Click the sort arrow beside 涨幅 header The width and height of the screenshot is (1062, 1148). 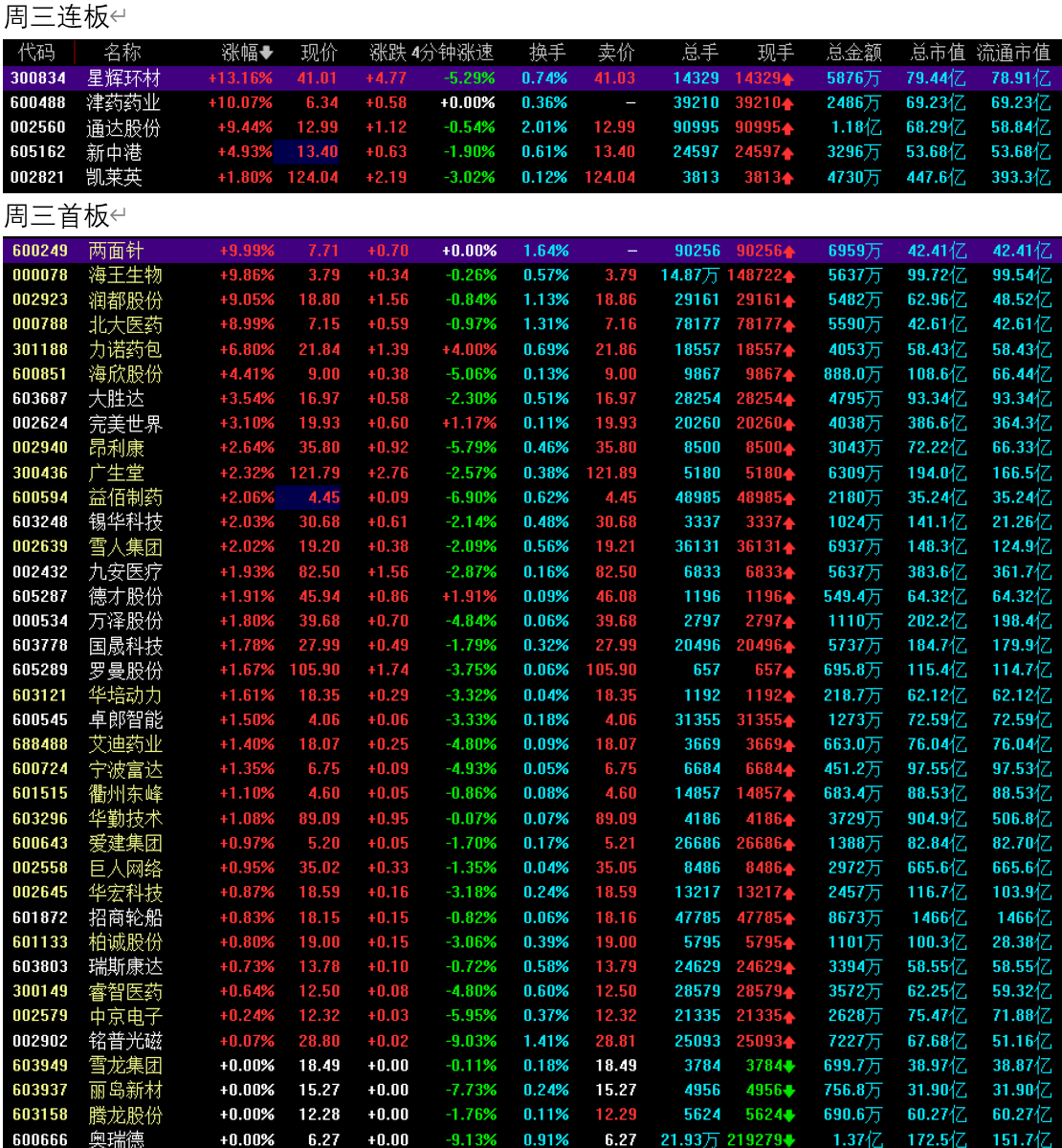267,53
